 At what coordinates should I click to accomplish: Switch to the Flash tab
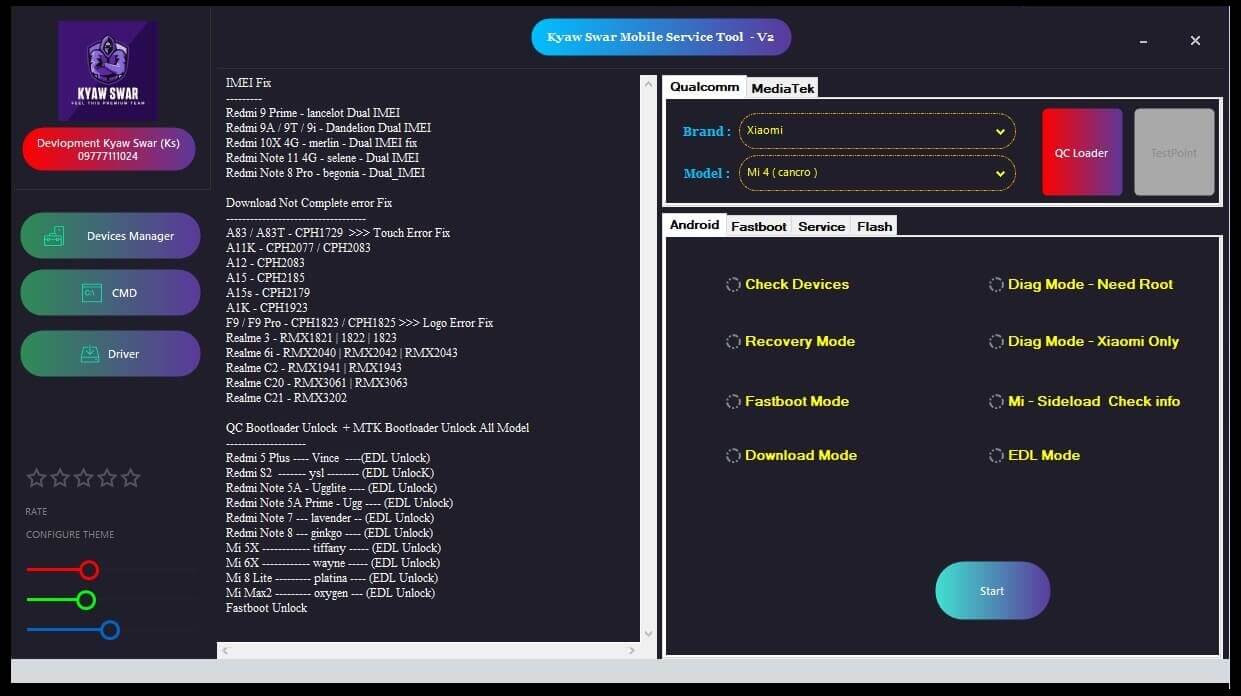pyautogui.click(x=874, y=227)
